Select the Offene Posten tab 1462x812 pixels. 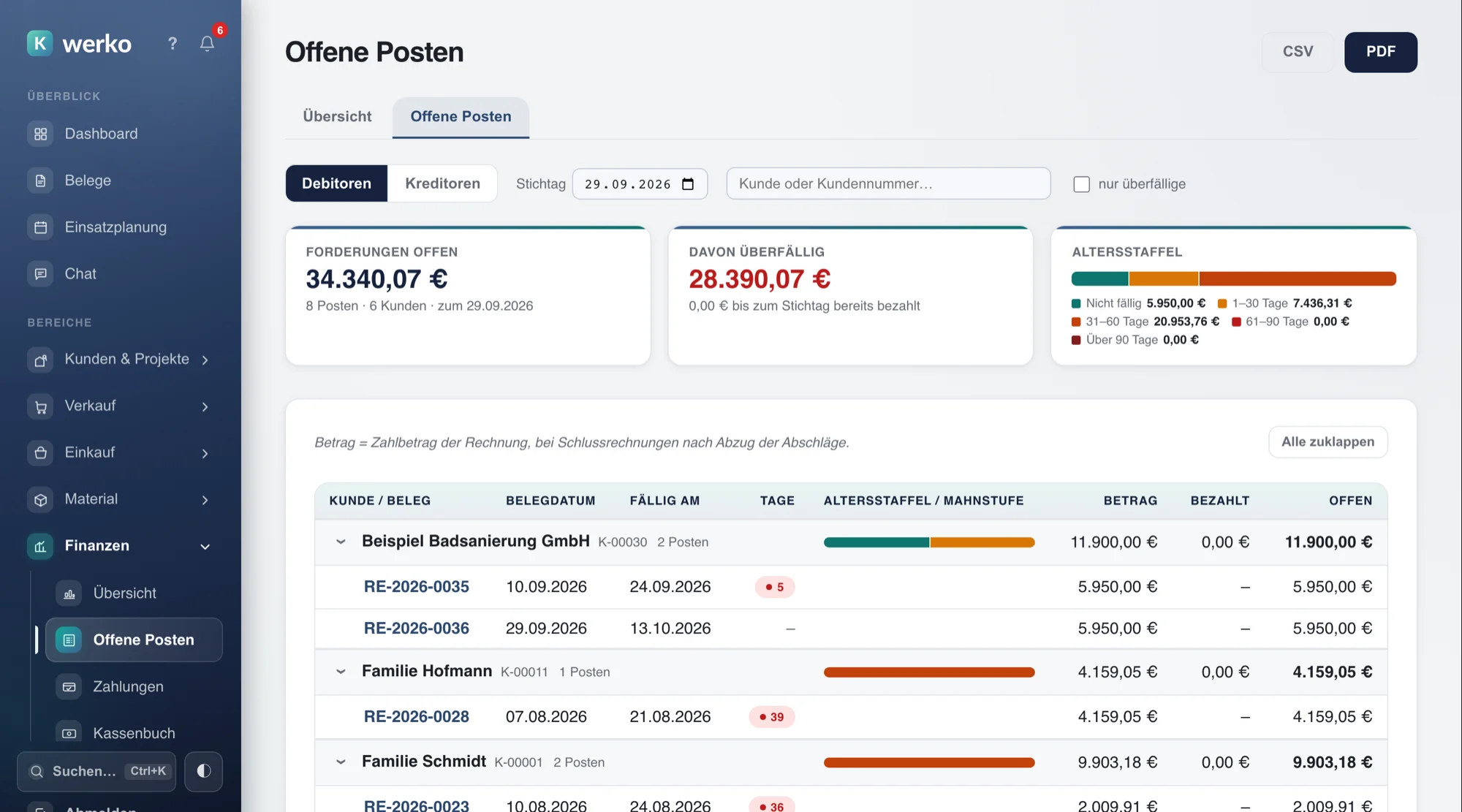[x=461, y=117]
